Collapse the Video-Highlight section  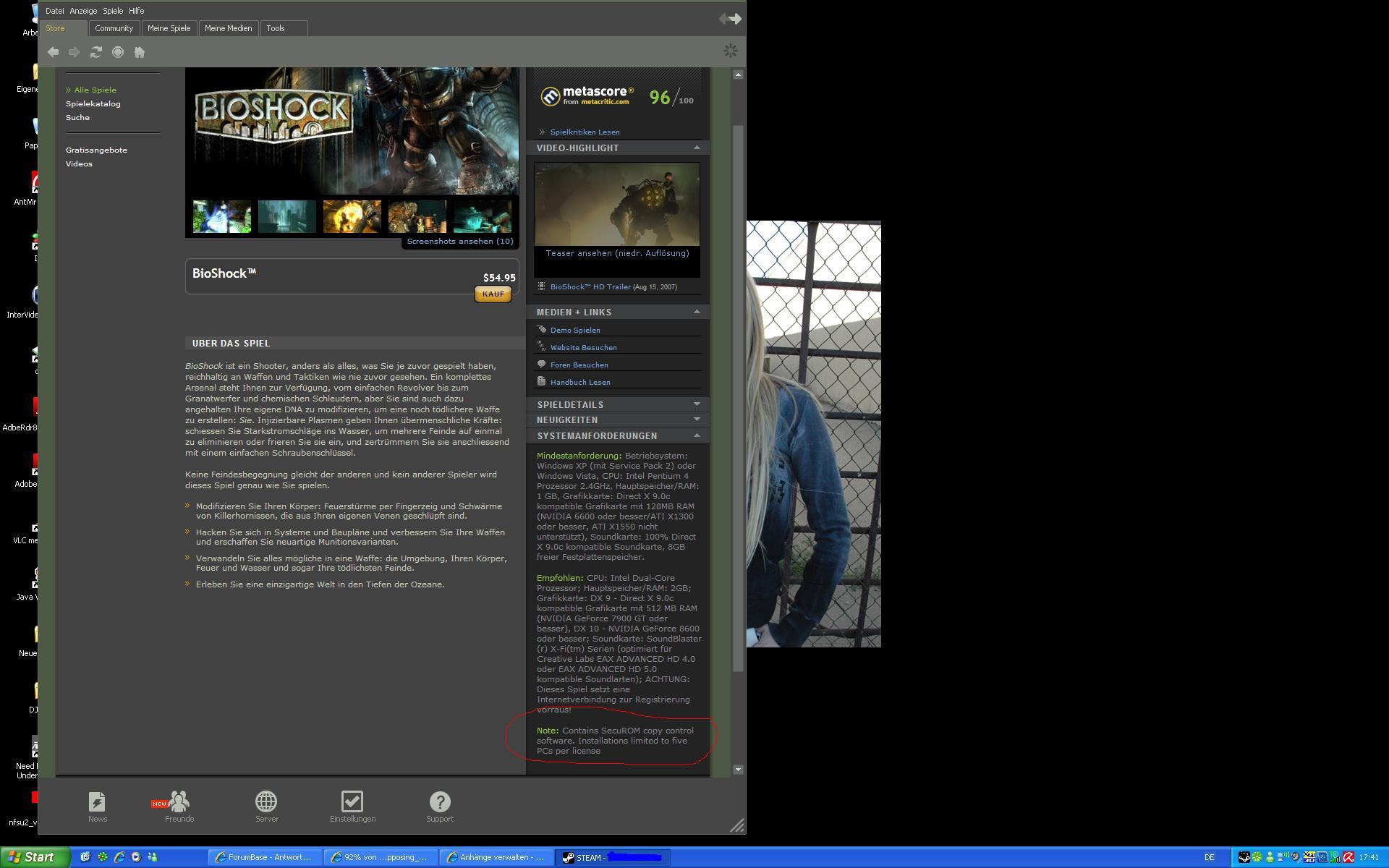pos(697,148)
